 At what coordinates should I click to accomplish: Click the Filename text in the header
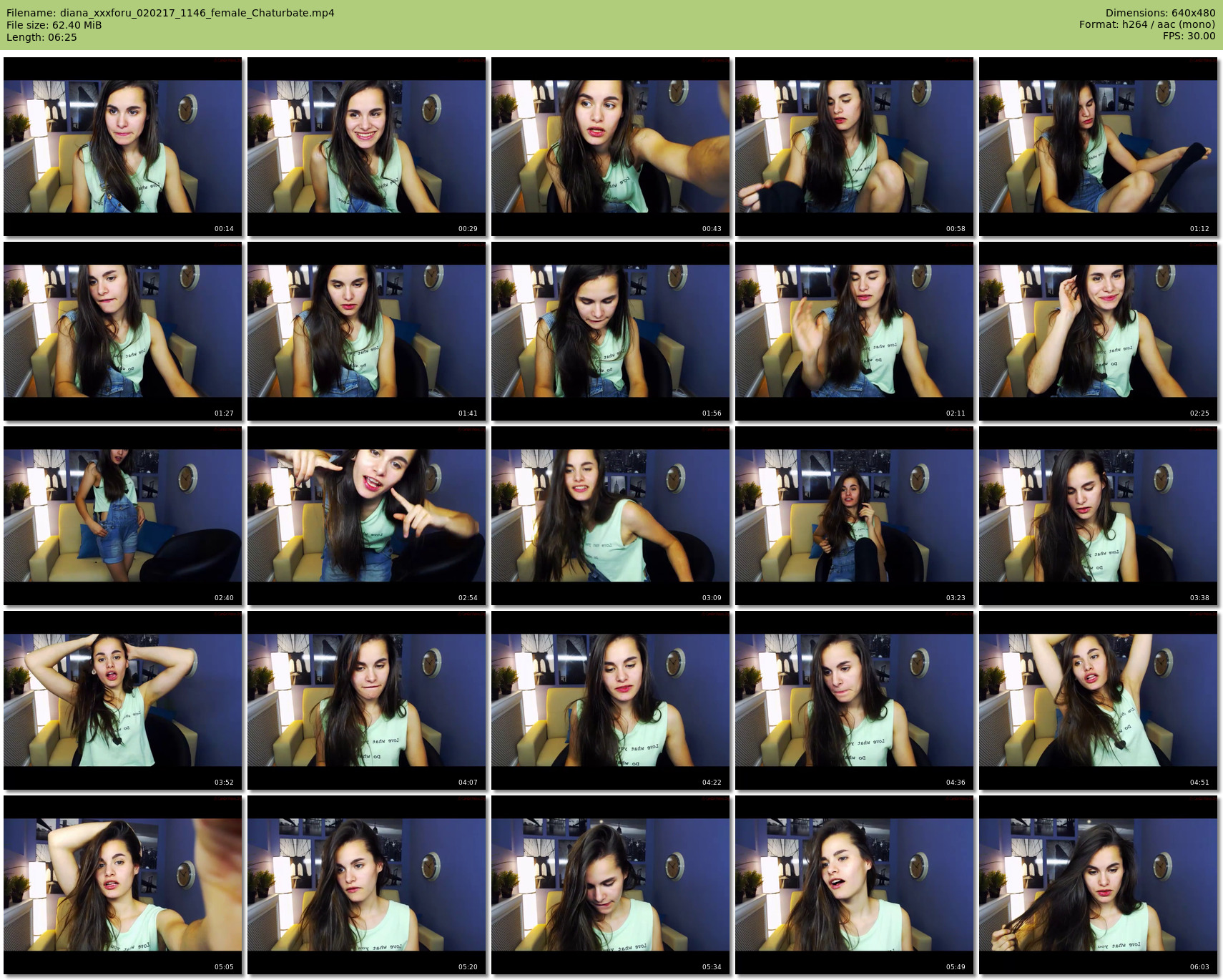click(x=170, y=13)
